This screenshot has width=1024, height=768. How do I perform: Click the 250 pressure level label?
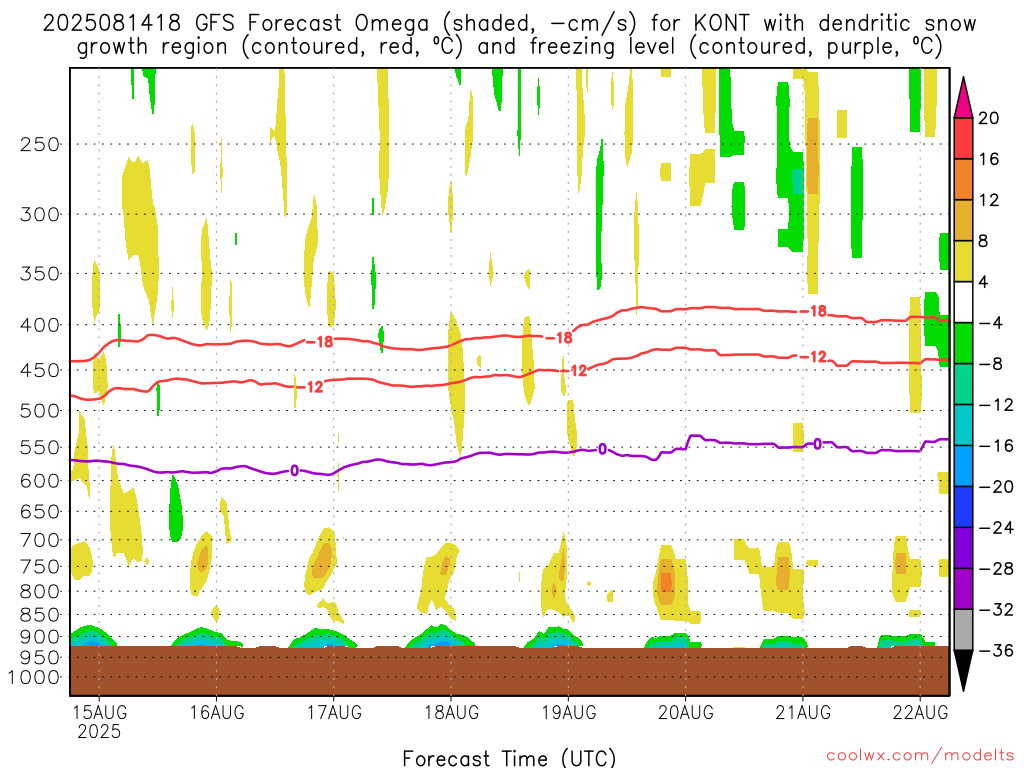tap(40, 144)
